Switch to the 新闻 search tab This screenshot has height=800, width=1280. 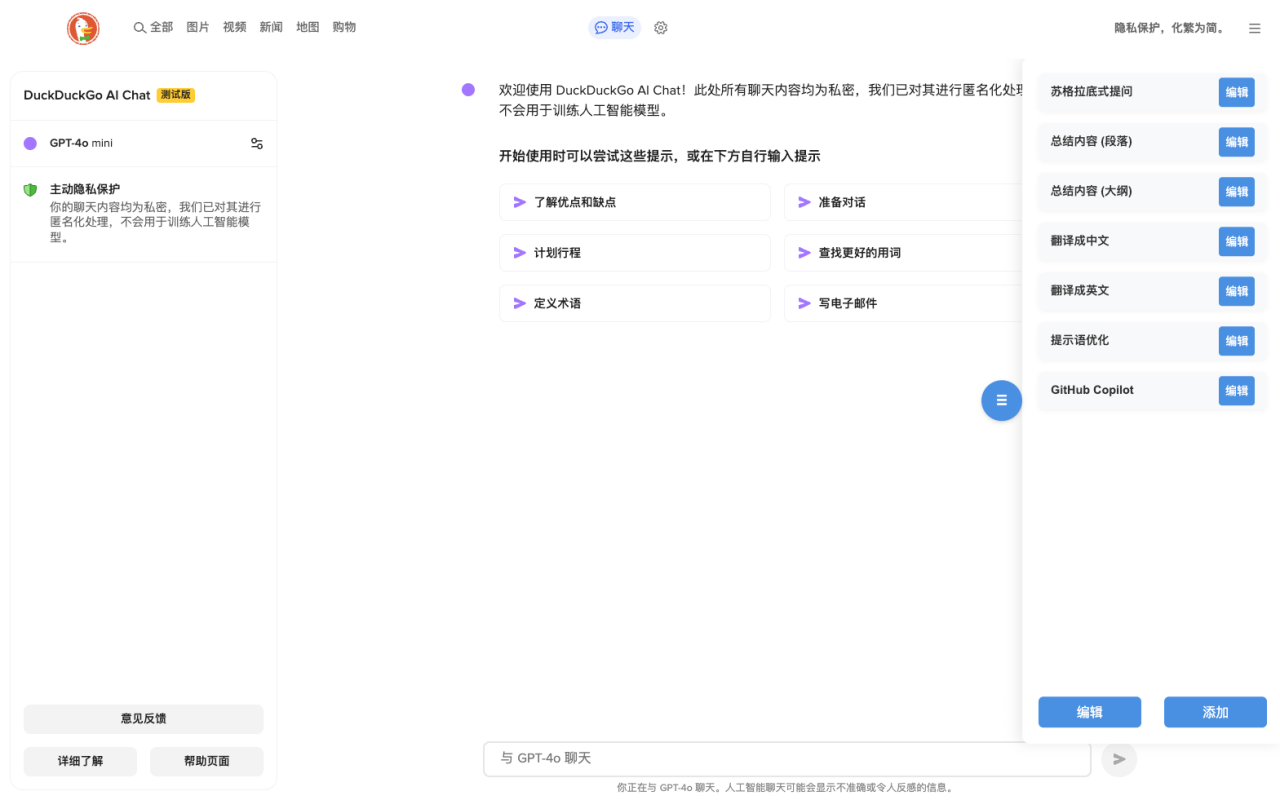click(271, 27)
